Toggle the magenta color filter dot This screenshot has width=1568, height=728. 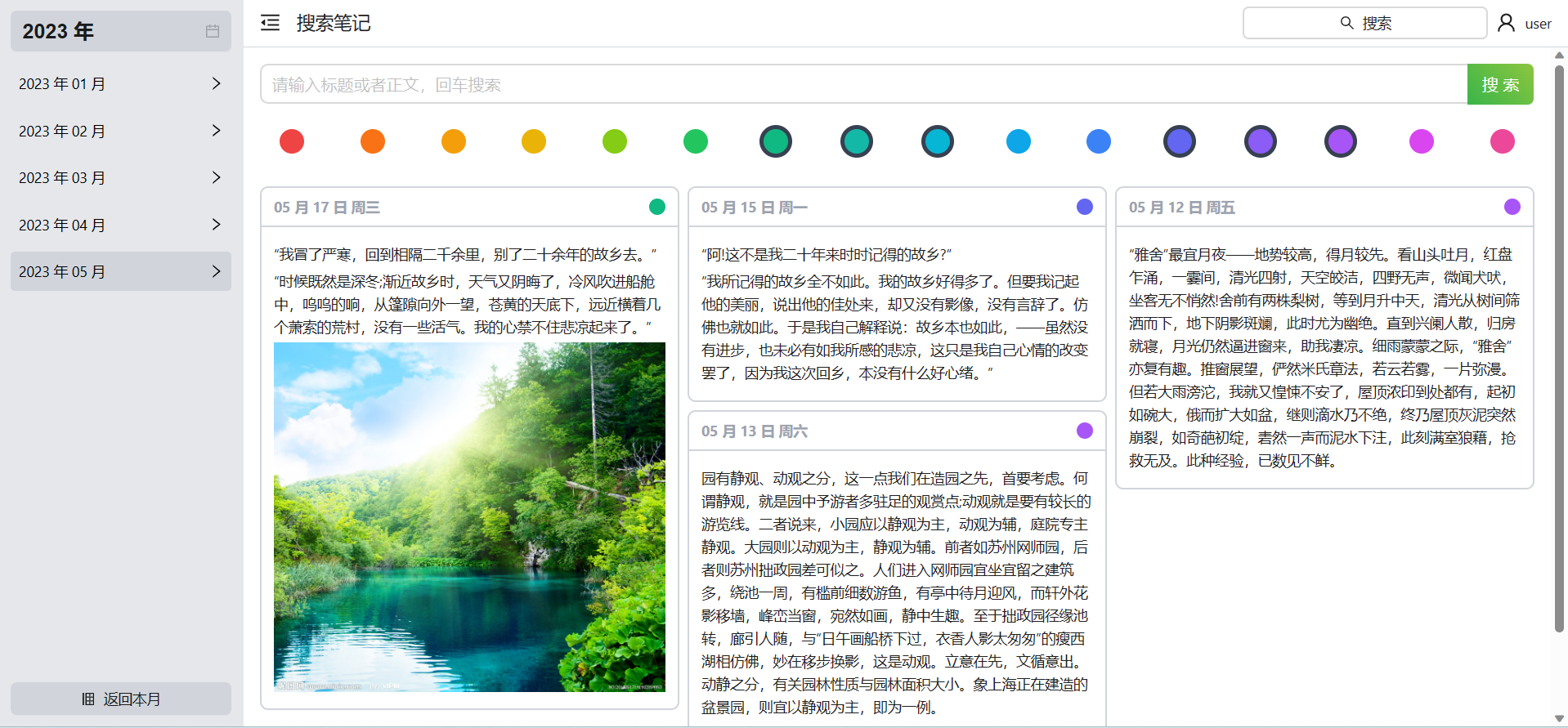coord(1422,141)
